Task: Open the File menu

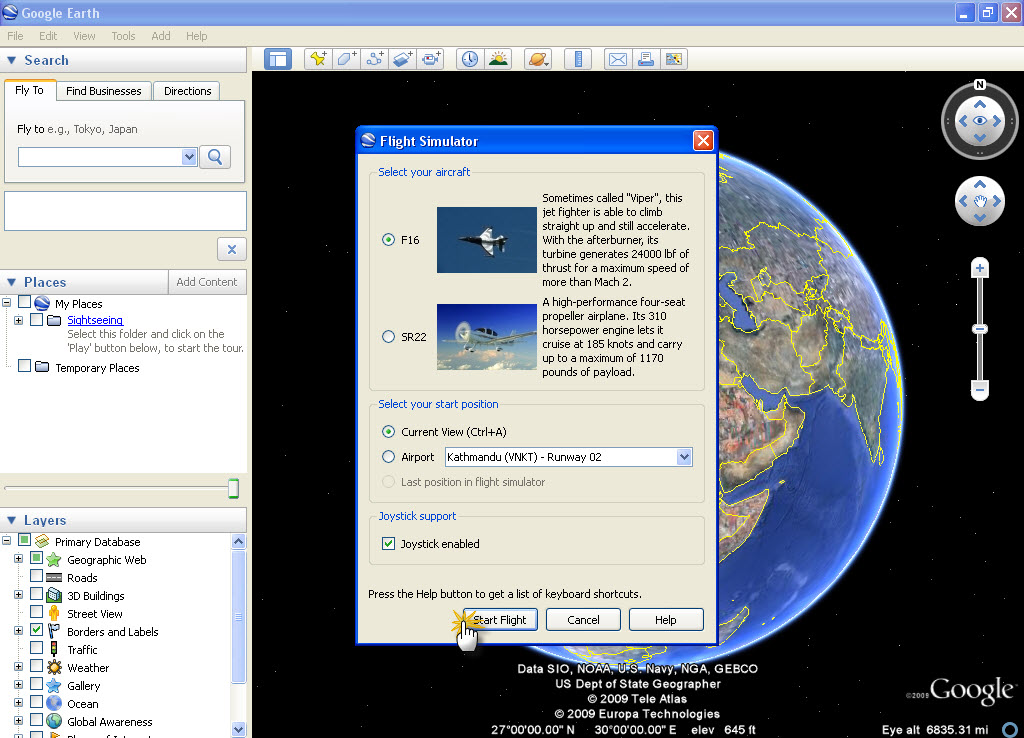Action: [15, 36]
